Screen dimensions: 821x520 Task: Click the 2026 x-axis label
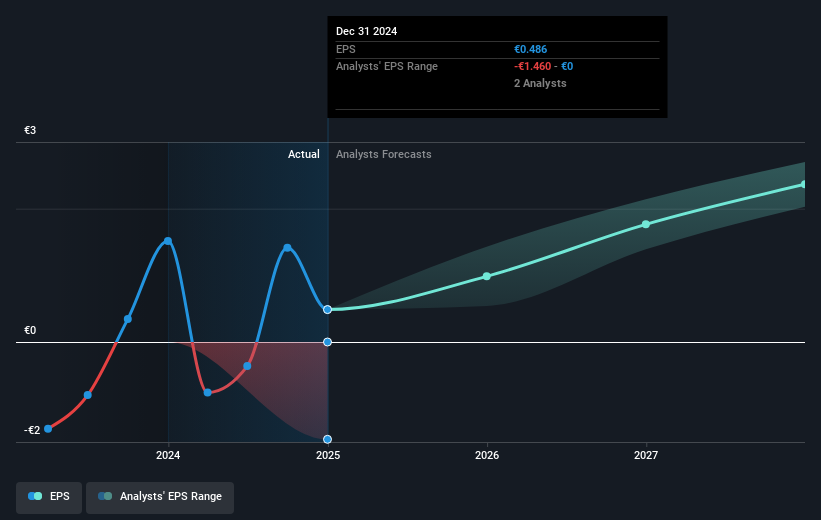pyautogui.click(x=487, y=455)
